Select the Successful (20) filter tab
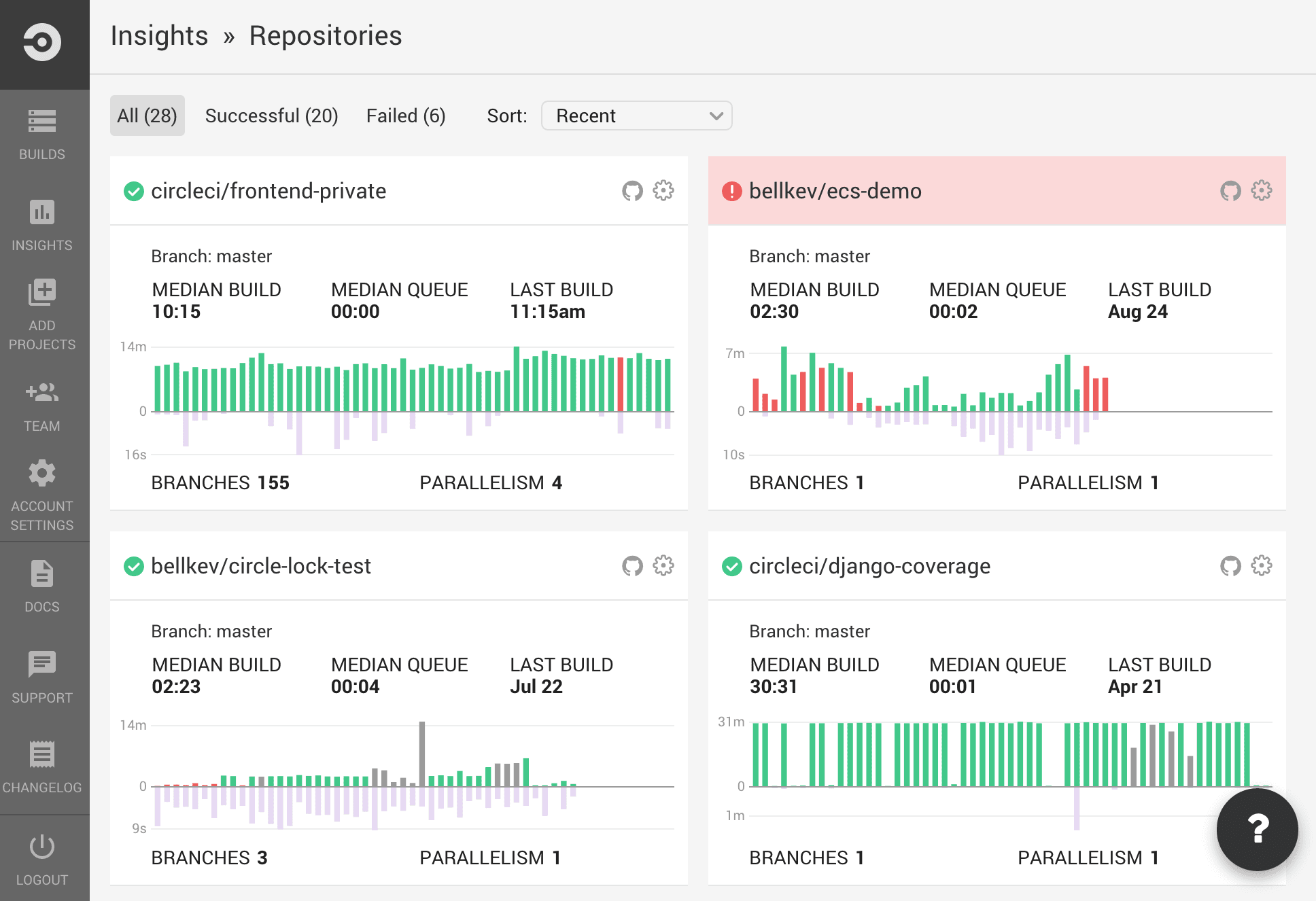 pyautogui.click(x=271, y=116)
